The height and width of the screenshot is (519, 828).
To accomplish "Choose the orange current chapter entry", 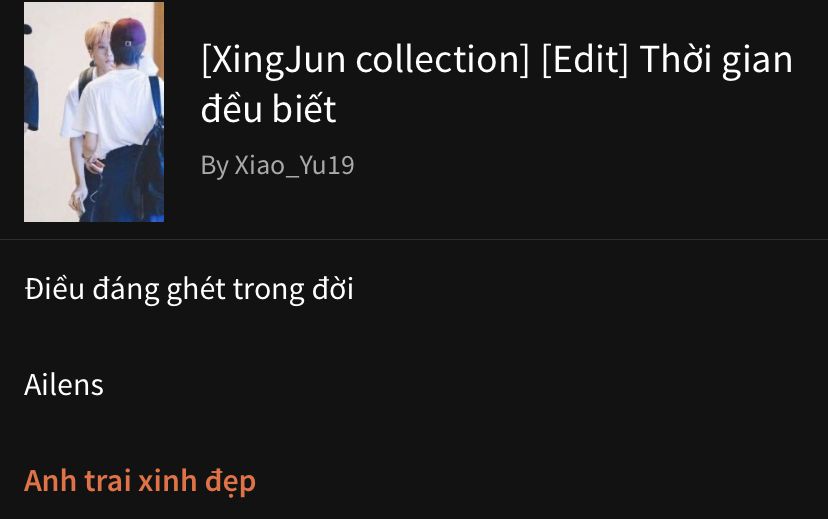I will tap(140, 481).
